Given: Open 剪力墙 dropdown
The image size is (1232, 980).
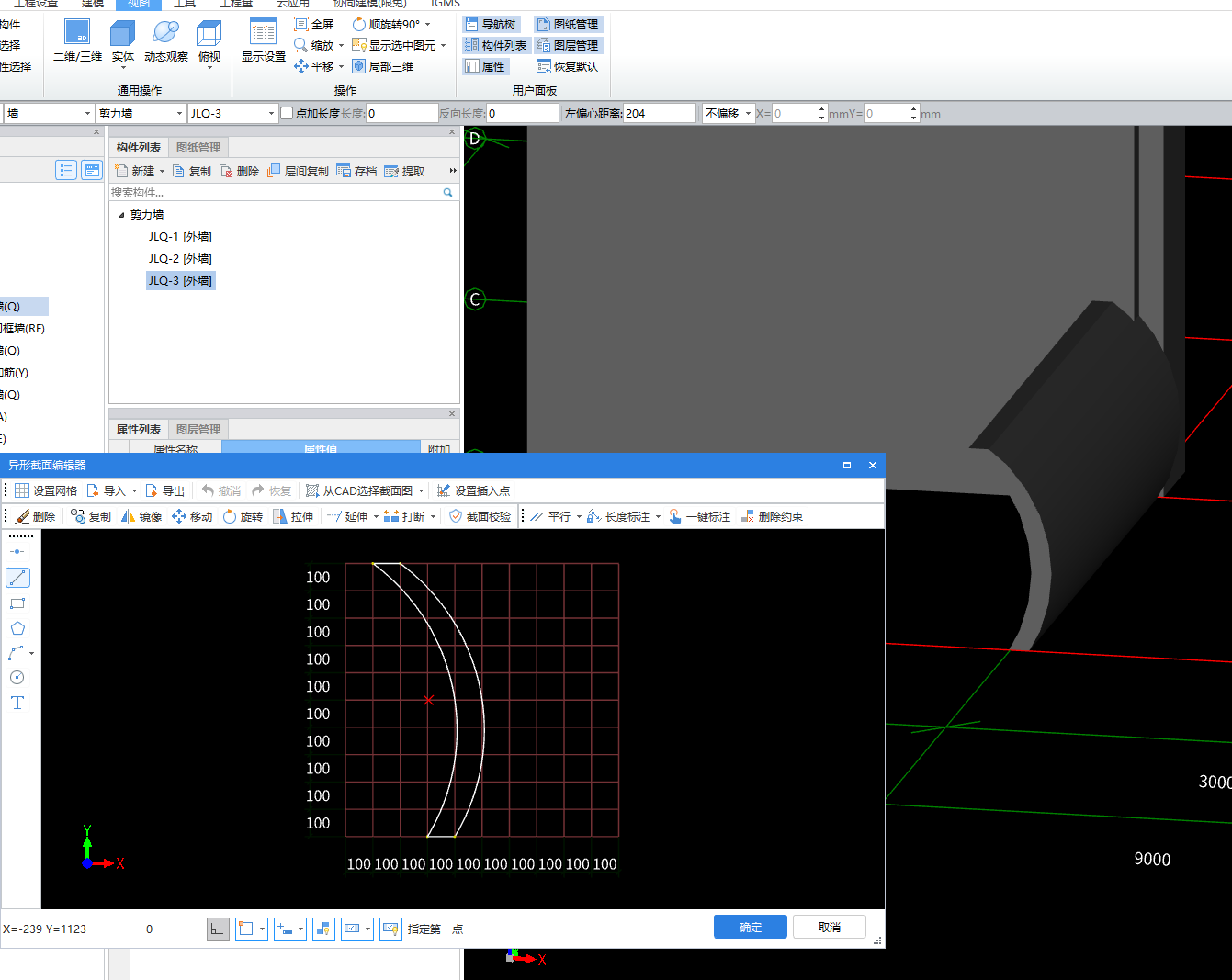Looking at the screenshot, I should tap(179, 113).
